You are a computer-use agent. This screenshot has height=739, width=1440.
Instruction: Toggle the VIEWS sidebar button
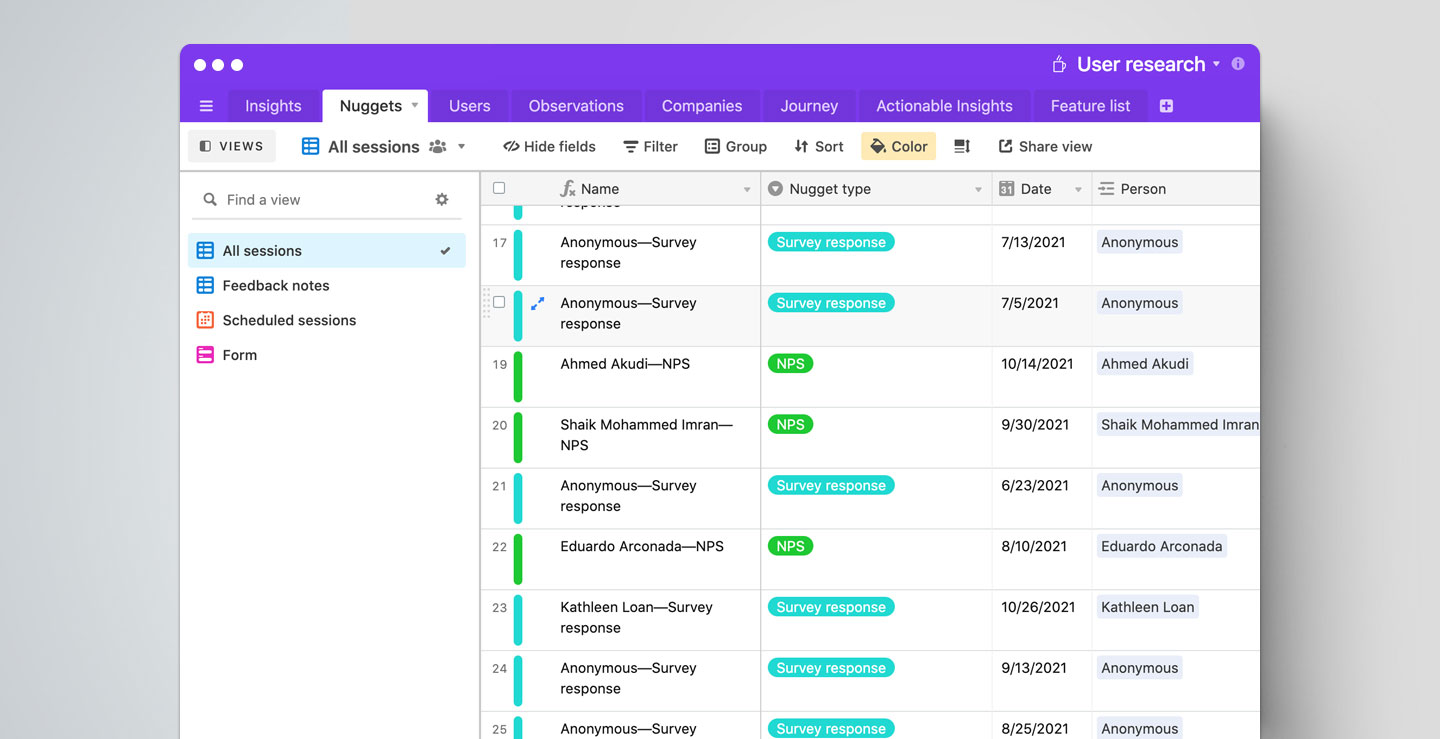(x=232, y=146)
